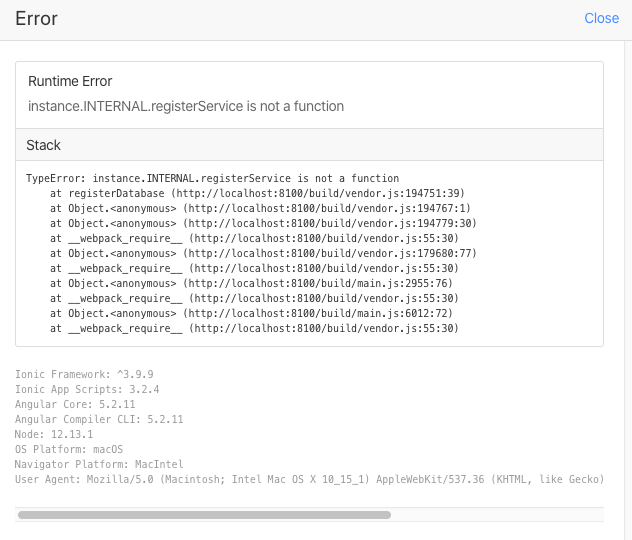632x540 pixels.
Task: Close the Error dialog
Action: pyautogui.click(x=601, y=18)
